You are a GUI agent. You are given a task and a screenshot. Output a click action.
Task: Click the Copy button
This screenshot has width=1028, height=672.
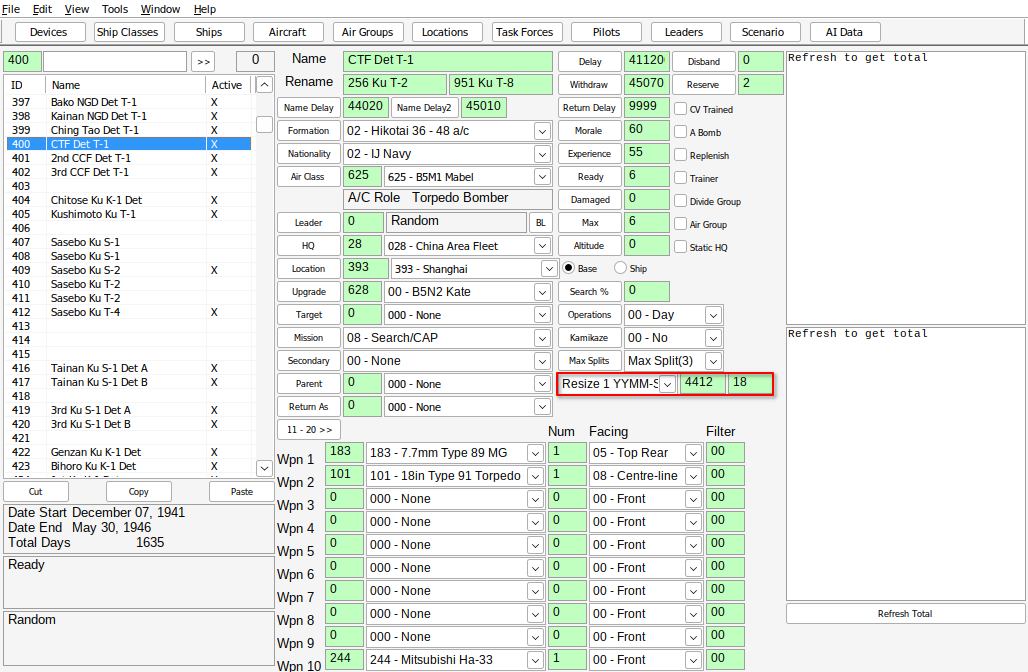[138, 492]
